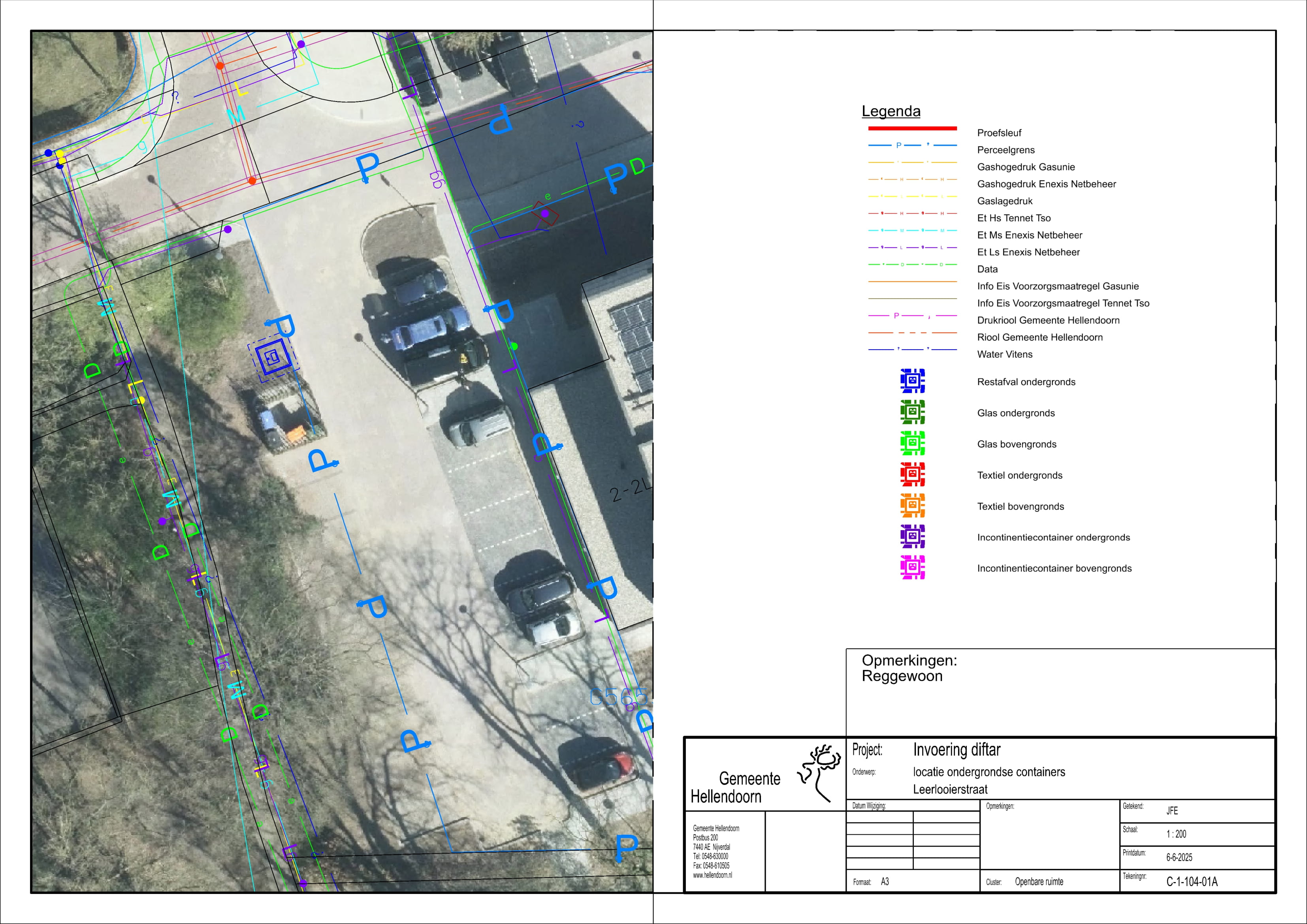This screenshot has width=1307, height=924.
Task: Click the dark green Glas ondergronds icon
Action: pyautogui.click(x=912, y=412)
